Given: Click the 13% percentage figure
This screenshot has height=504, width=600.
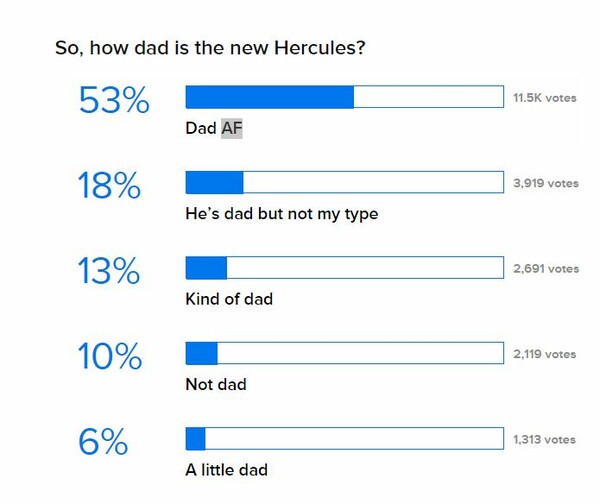Looking at the screenshot, I should pyautogui.click(x=109, y=271).
